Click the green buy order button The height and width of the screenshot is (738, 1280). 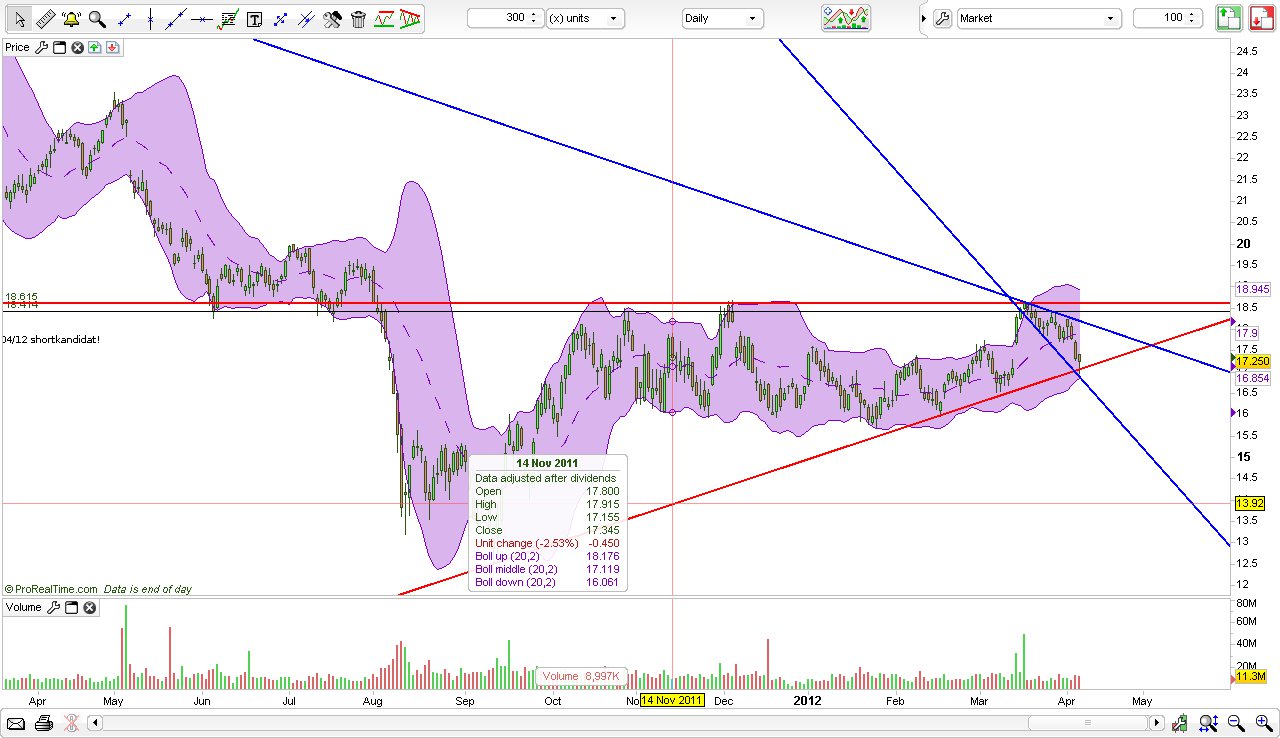coord(1228,17)
